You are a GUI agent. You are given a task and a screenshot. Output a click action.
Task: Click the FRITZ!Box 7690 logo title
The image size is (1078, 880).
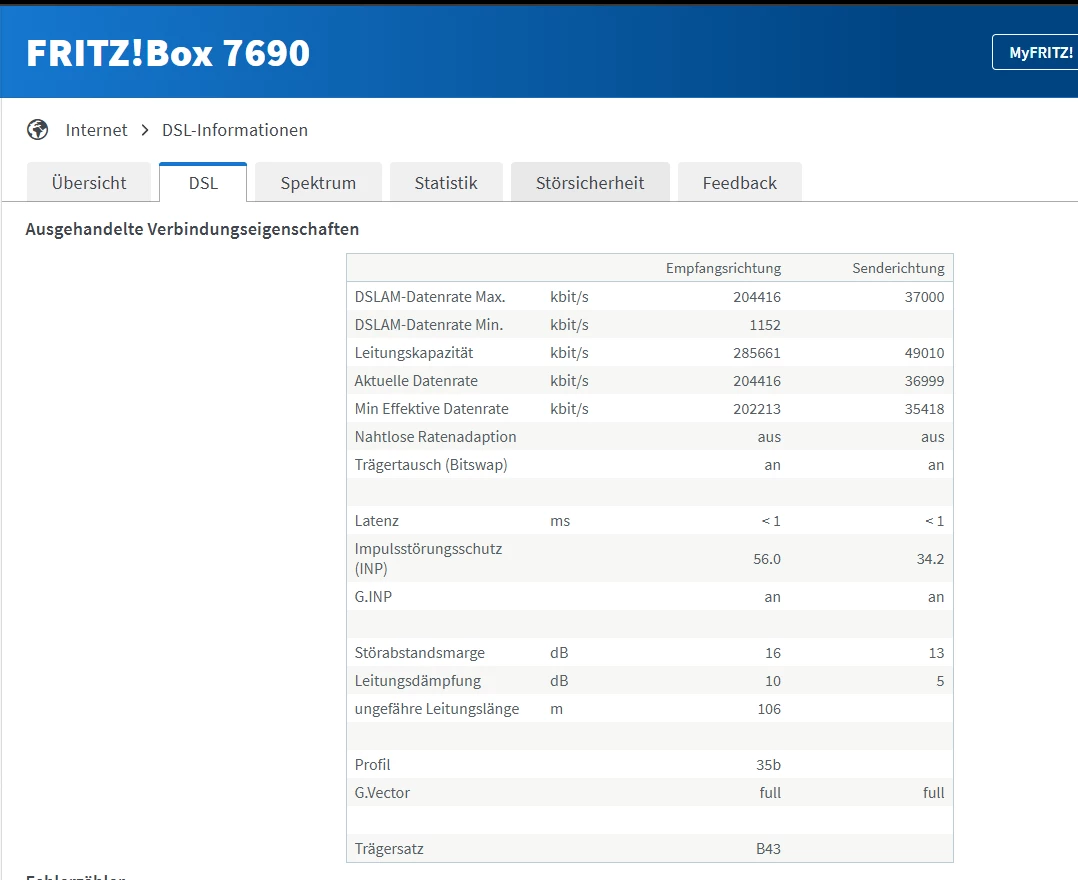pos(168,53)
